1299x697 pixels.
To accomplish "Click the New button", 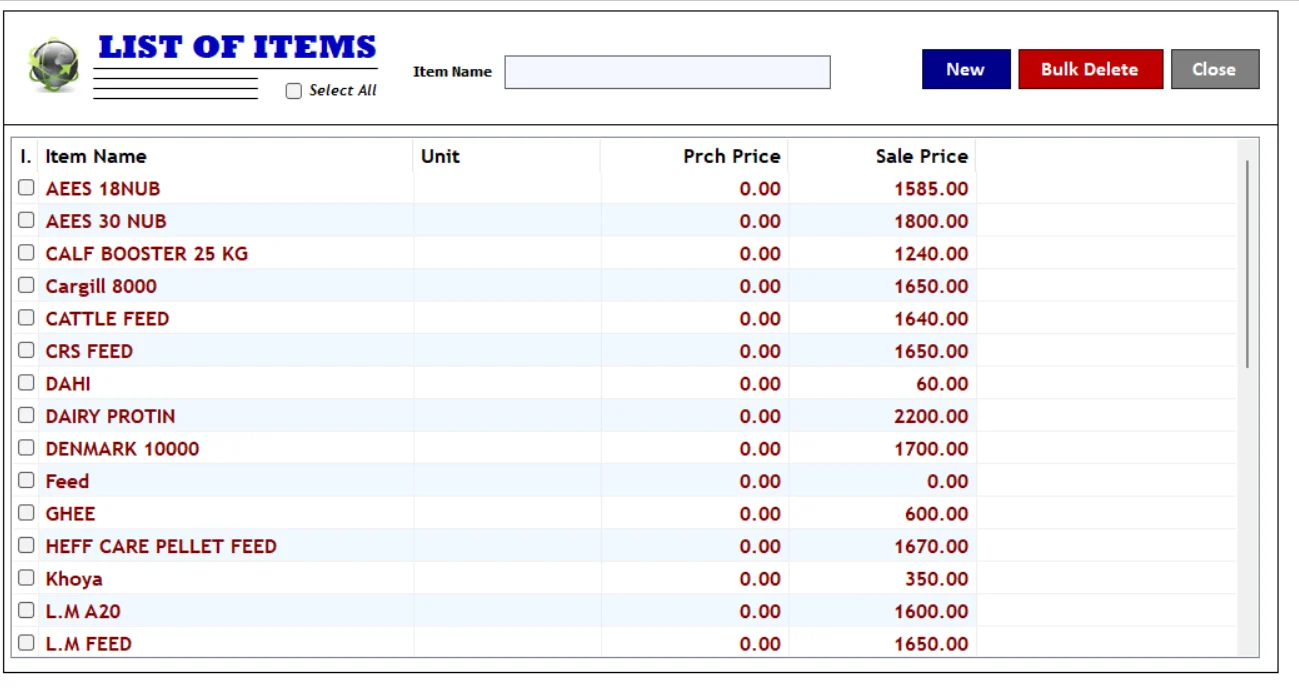I will point(966,69).
